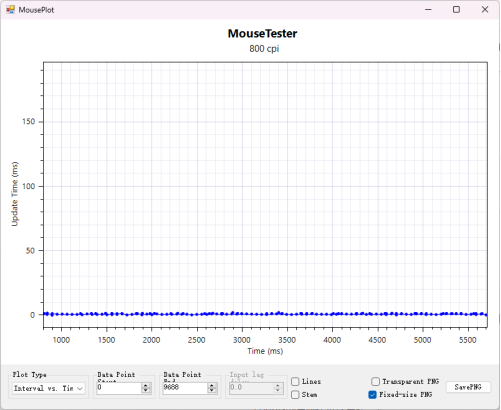Click the MousePlot app icon in title bar

11,10
